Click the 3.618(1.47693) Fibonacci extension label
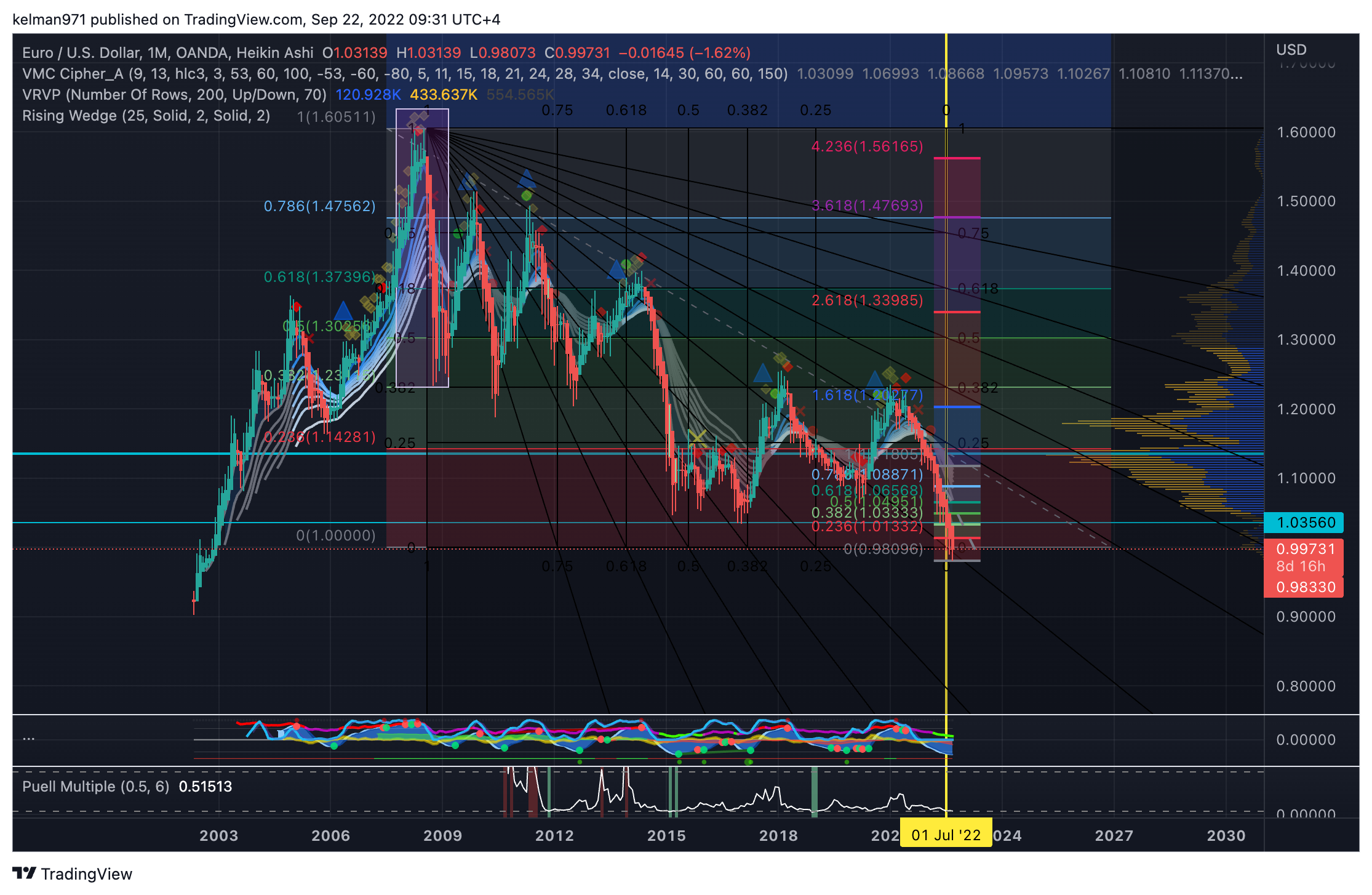1372x895 pixels. pos(867,206)
